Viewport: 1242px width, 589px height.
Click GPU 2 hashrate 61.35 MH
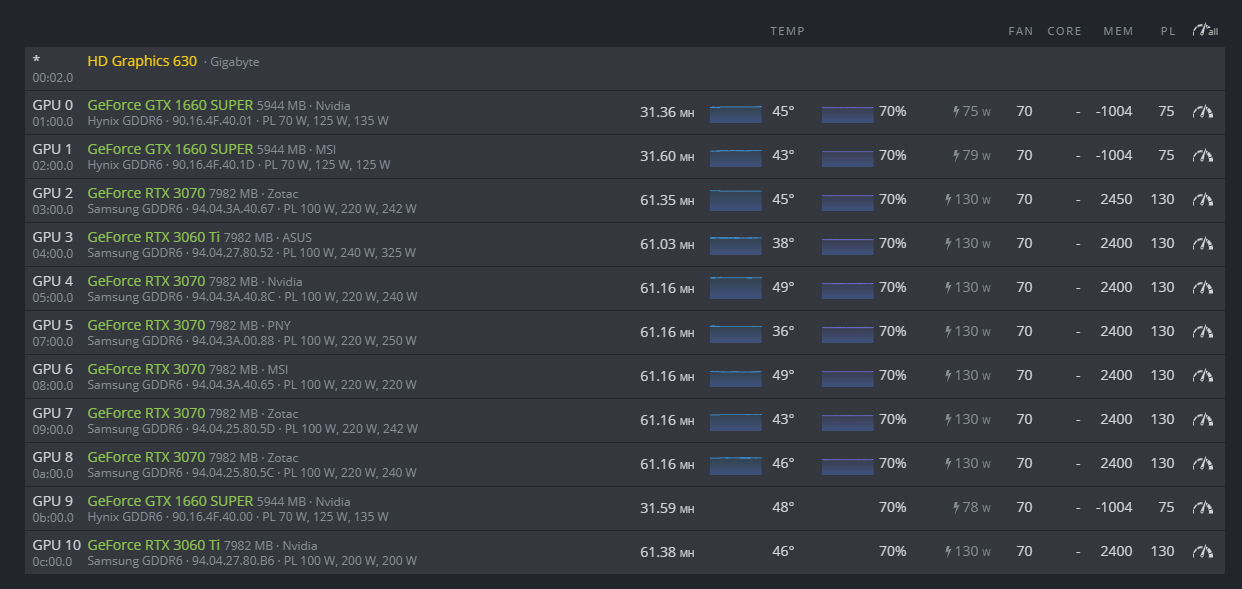[667, 200]
